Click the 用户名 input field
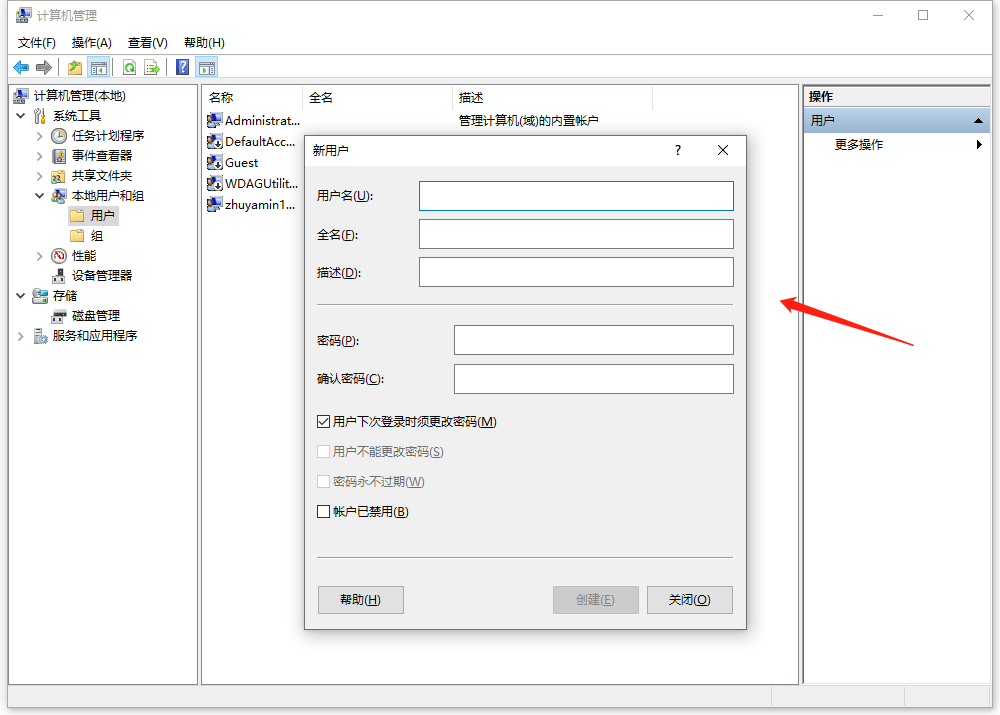Screen dimensions: 1000x715 (x=576, y=196)
